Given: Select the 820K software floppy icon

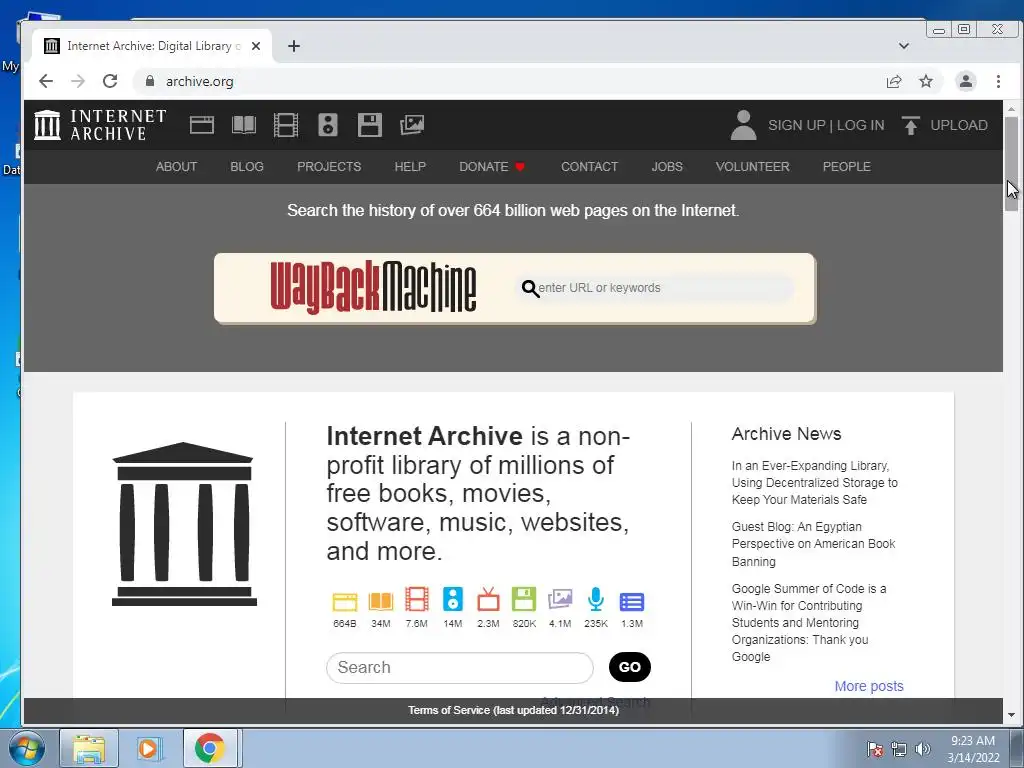Looking at the screenshot, I should [x=524, y=600].
